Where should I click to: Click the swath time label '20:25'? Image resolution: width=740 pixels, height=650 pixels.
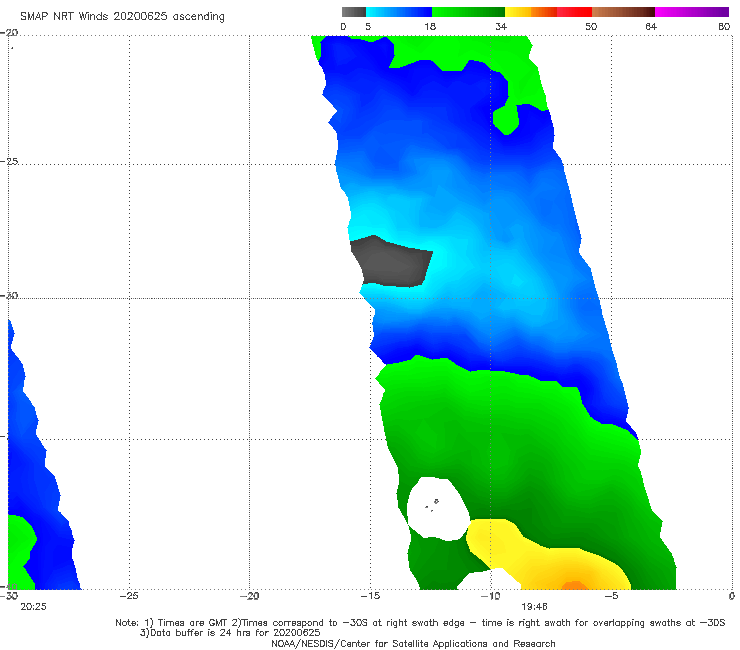34,607
